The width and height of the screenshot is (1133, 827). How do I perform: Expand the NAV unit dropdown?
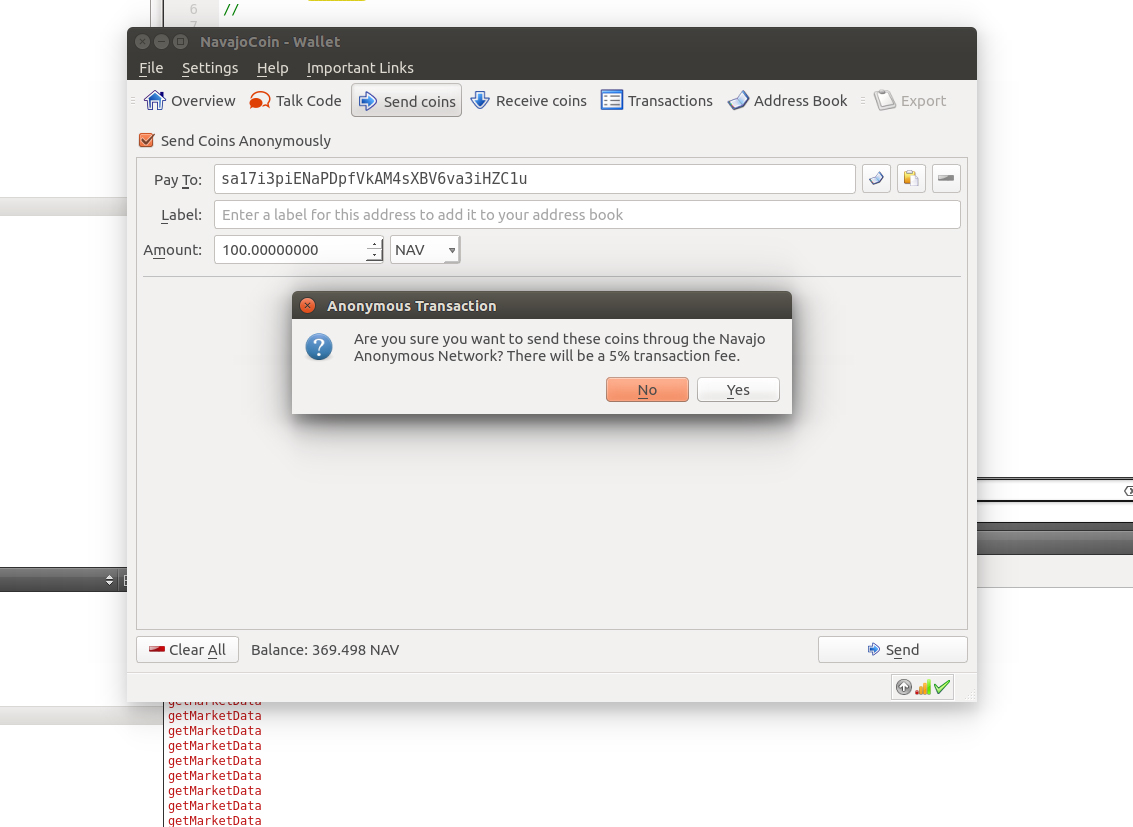[425, 250]
